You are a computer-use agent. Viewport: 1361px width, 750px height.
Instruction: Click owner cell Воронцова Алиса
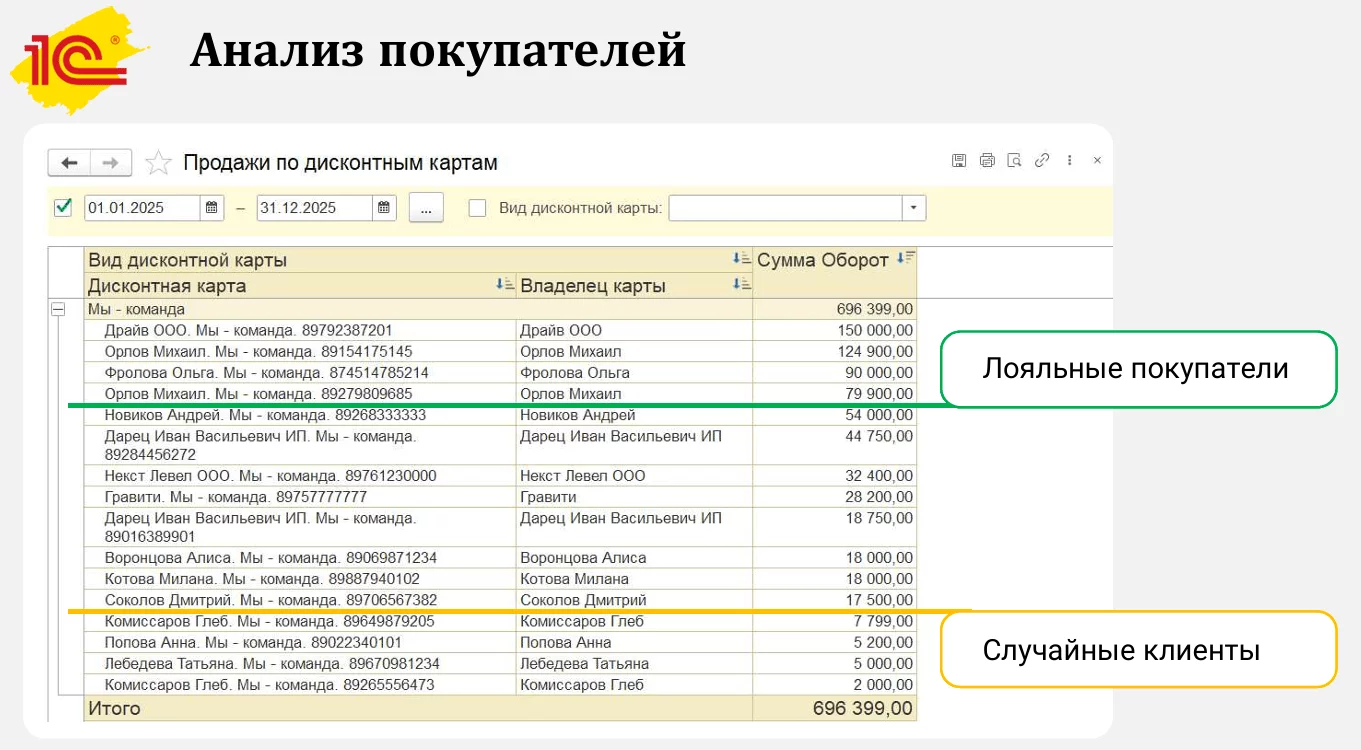[x=634, y=558]
